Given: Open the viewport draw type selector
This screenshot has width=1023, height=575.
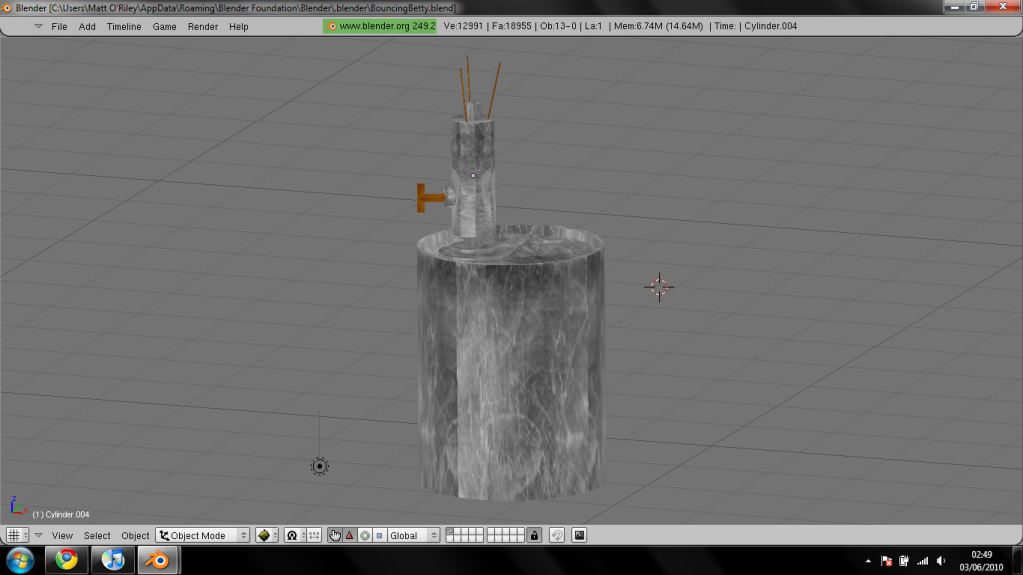Looking at the screenshot, I should coord(266,535).
